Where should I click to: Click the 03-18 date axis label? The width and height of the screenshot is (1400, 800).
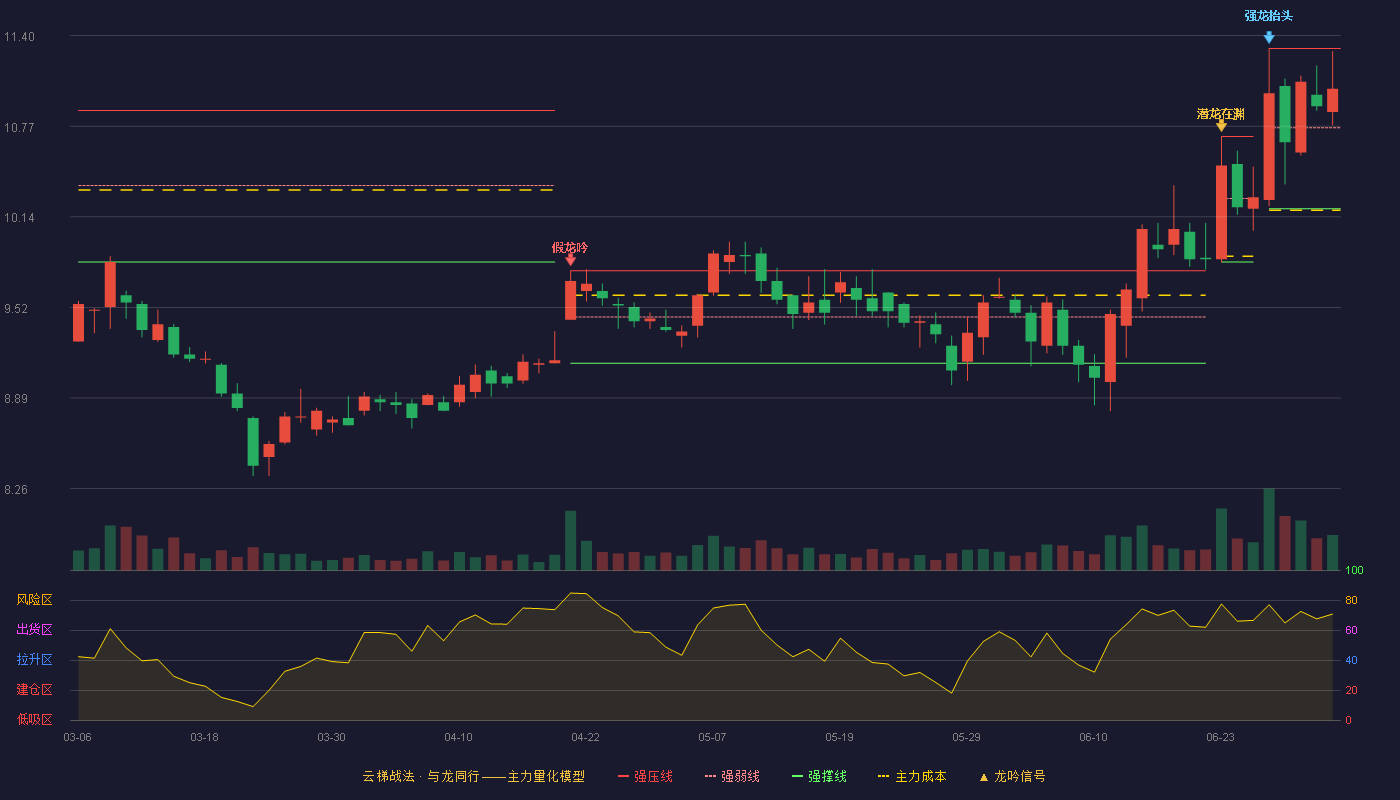click(204, 737)
